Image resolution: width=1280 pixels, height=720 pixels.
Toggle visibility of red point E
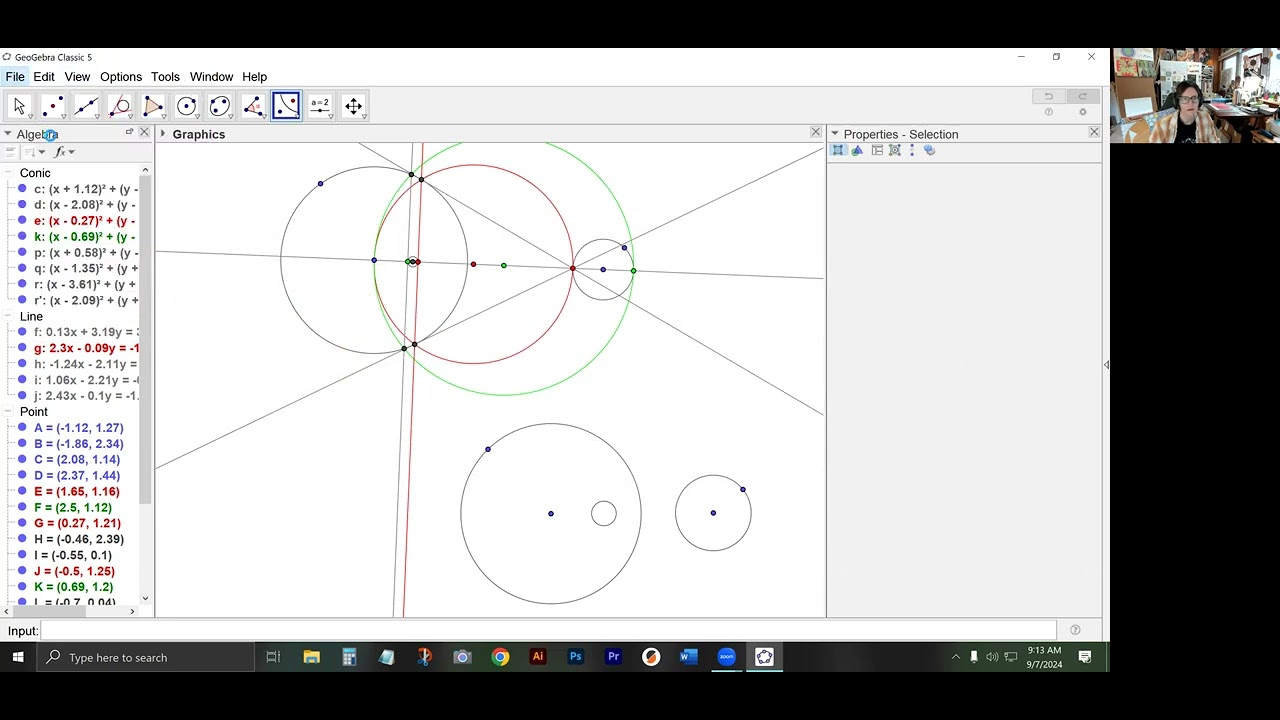tap(22, 491)
